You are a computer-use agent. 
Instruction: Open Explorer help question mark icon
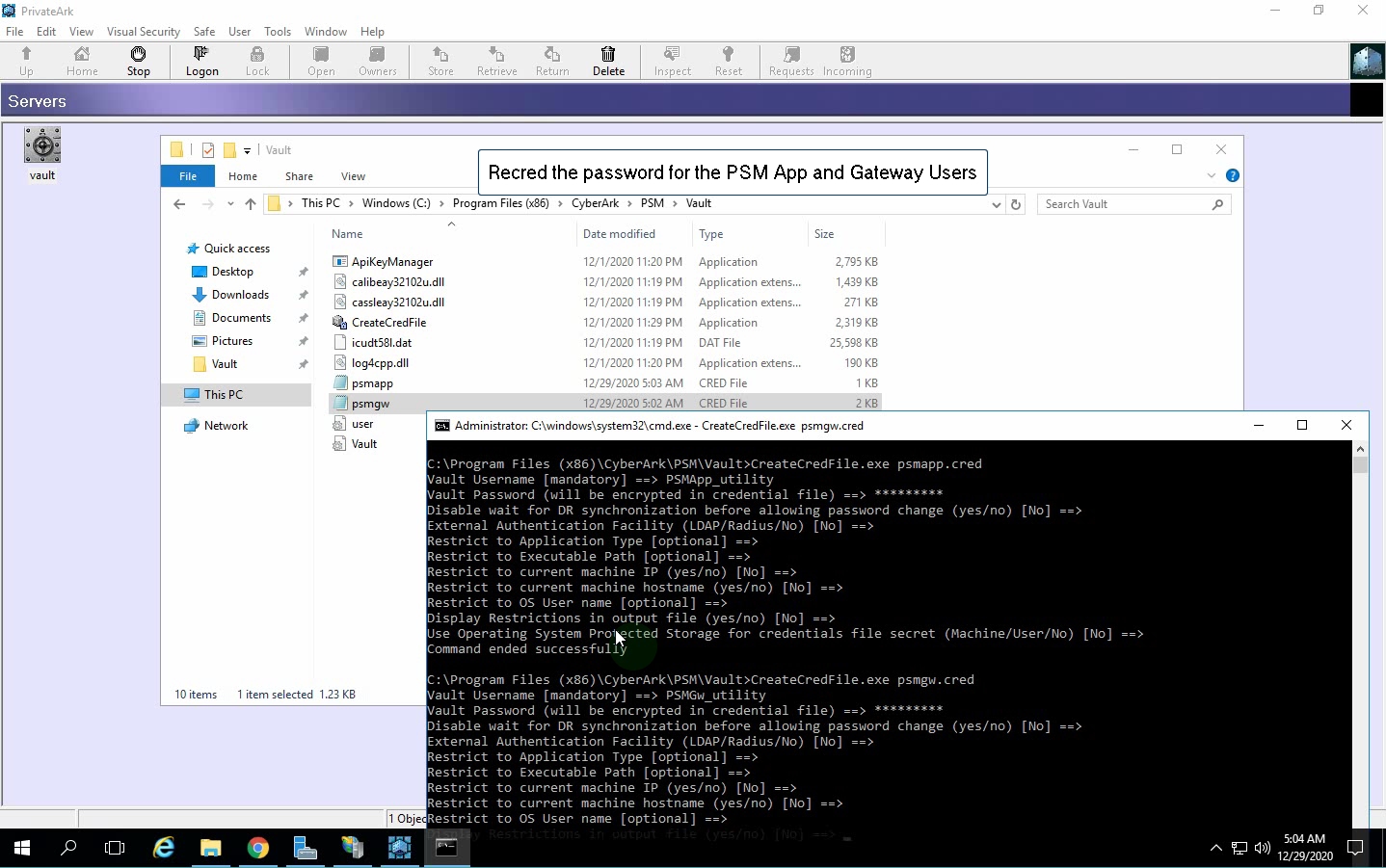click(x=1232, y=175)
